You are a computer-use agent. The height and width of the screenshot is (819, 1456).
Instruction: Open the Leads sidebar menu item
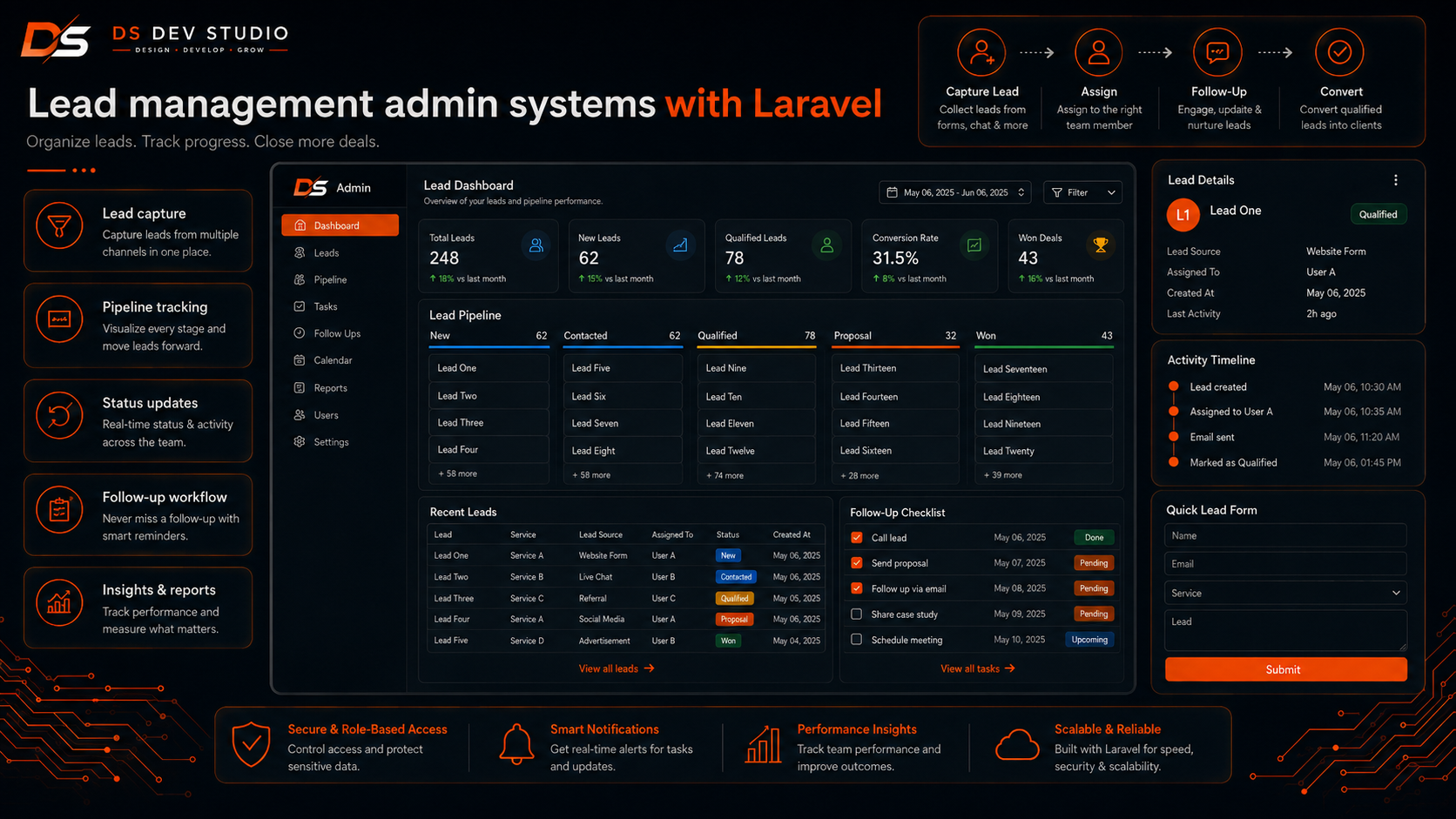[x=340, y=252]
